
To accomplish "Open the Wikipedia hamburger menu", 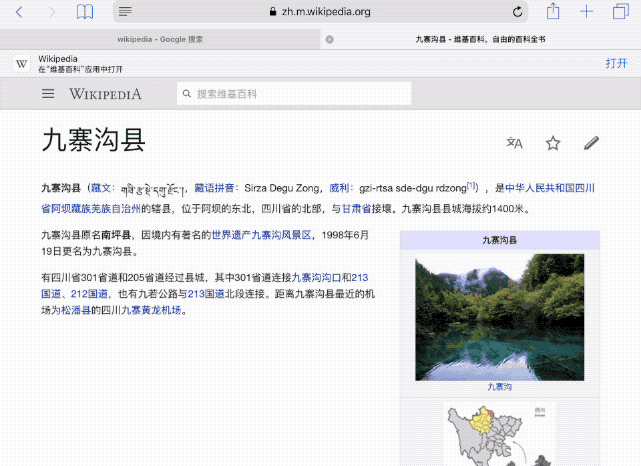I will click(48, 94).
